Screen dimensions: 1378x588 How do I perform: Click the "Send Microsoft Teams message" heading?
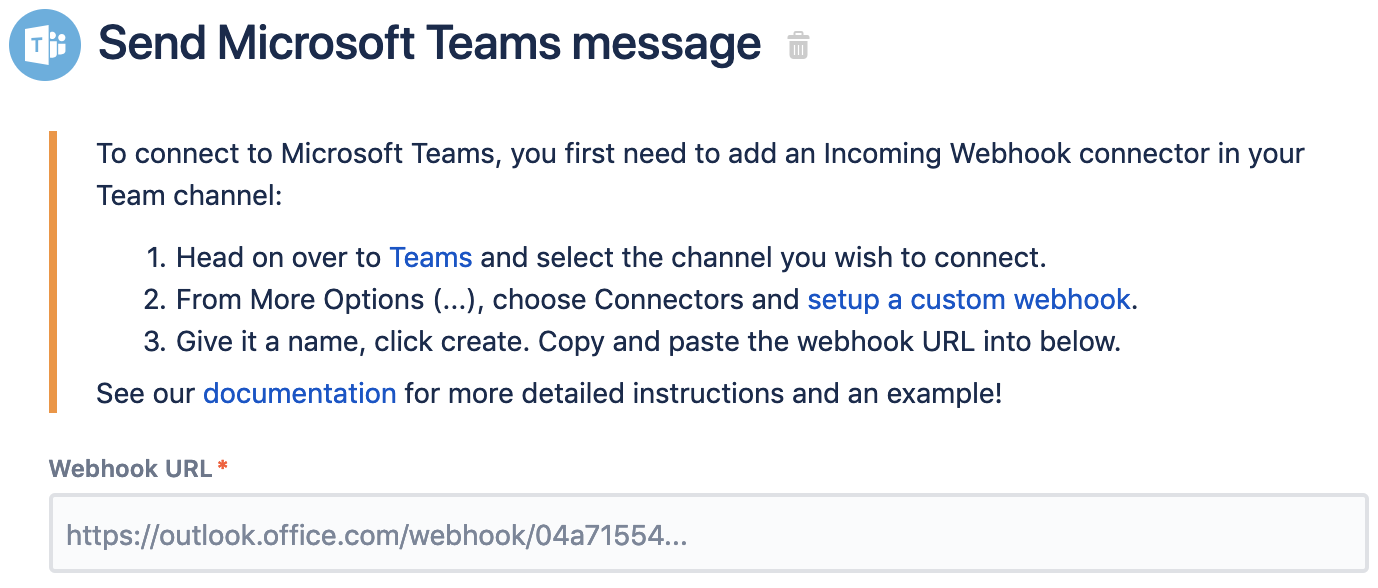coord(430,44)
